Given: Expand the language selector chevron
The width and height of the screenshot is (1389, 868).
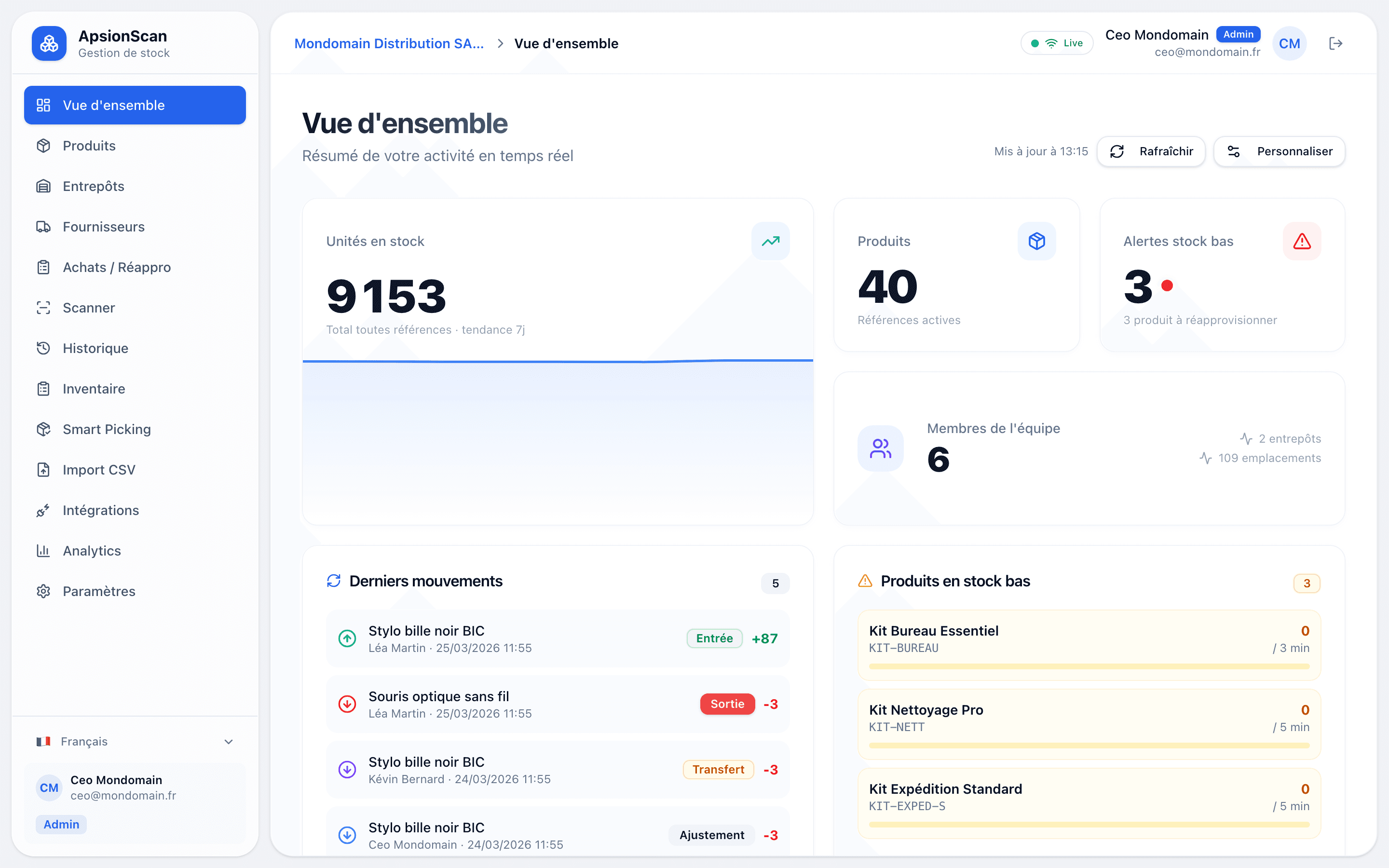Looking at the screenshot, I should click(229, 742).
